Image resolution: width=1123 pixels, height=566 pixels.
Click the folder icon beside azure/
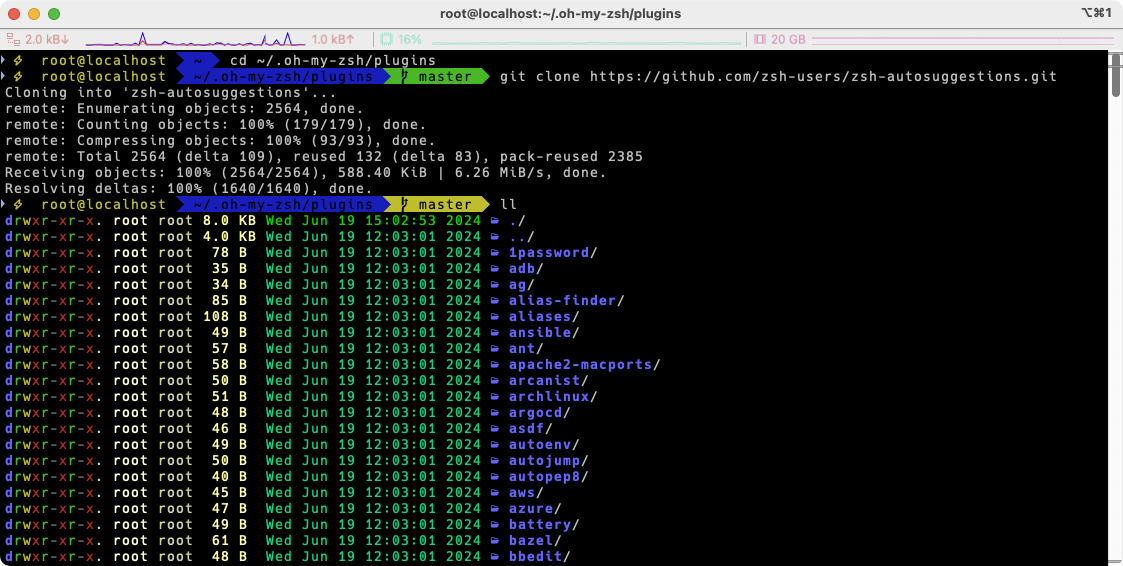(x=495, y=509)
